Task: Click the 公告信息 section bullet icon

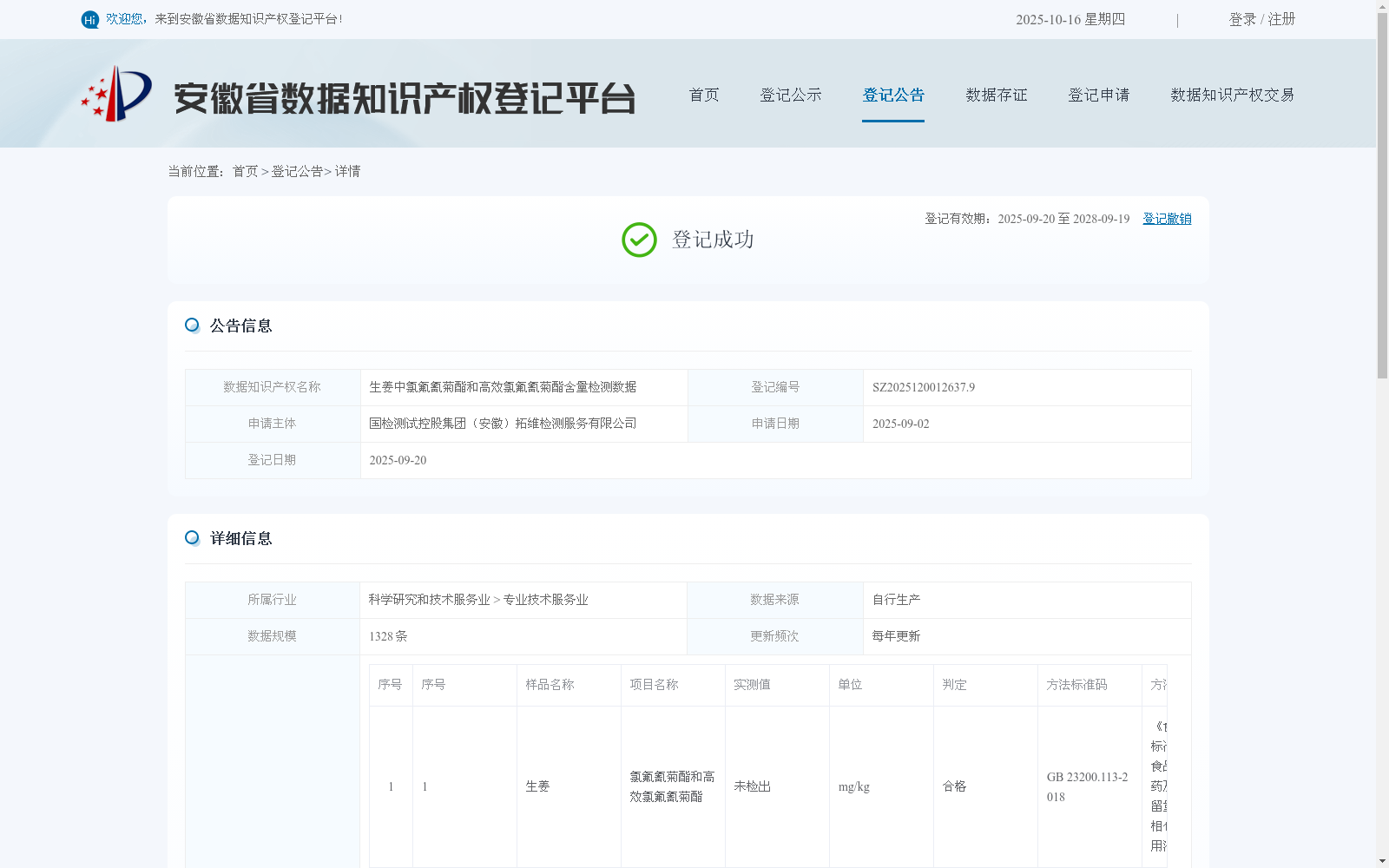Action: coord(192,325)
